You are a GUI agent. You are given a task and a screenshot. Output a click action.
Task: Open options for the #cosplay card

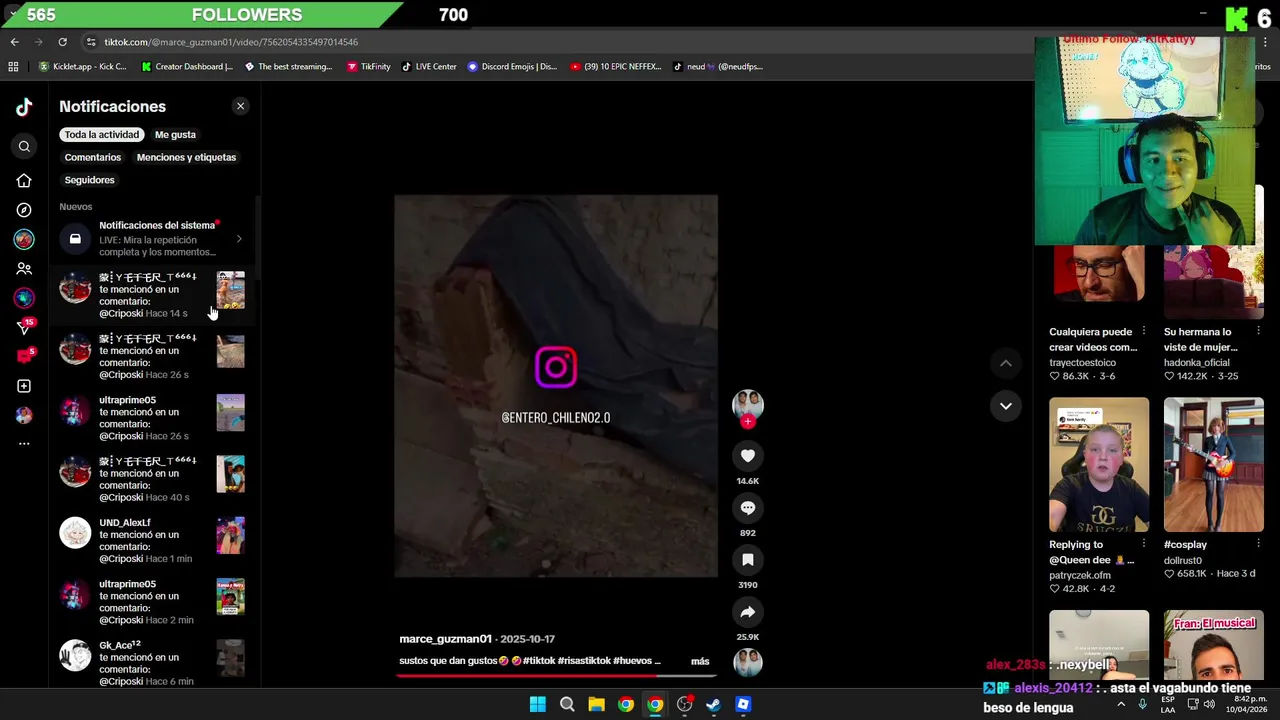point(1258,544)
